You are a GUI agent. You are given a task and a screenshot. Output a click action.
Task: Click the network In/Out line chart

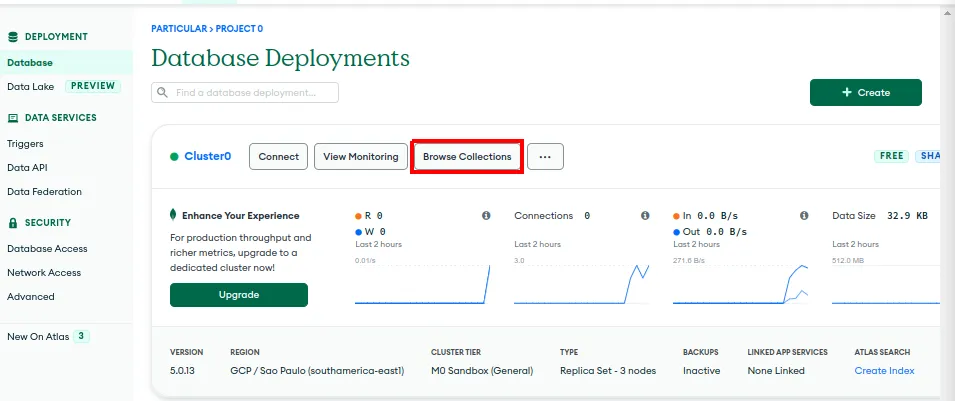pos(741,283)
